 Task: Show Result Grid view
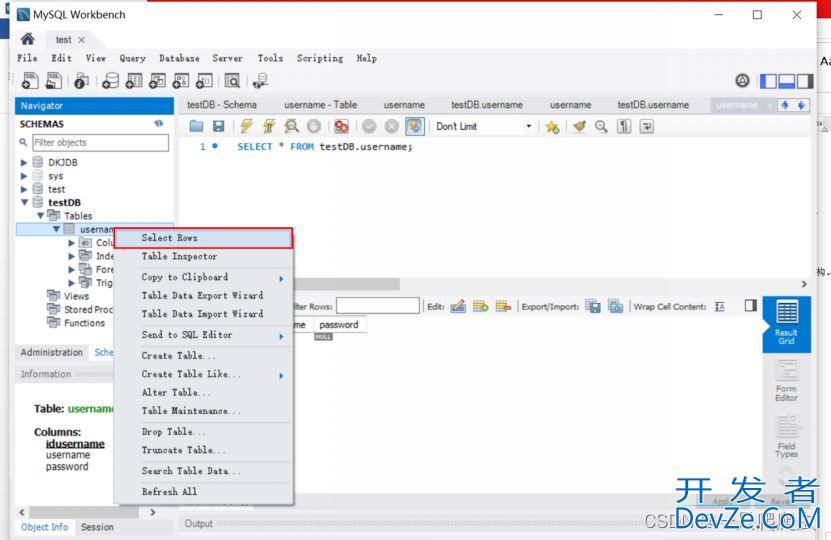tap(786, 322)
